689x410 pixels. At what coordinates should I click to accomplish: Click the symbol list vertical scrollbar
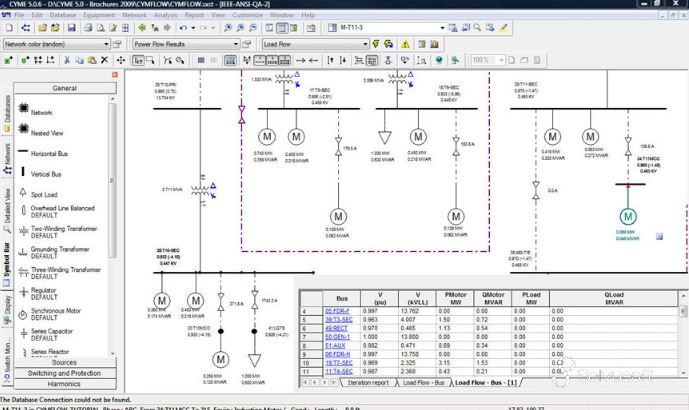point(112,226)
